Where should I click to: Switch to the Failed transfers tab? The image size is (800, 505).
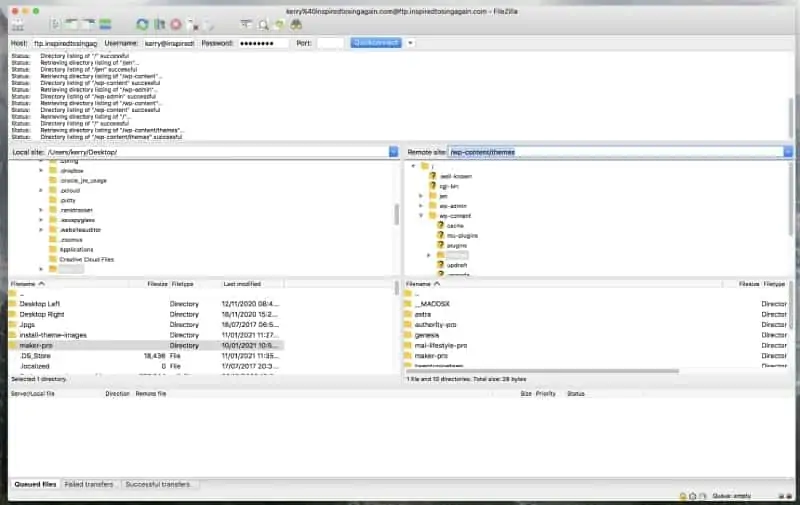(89, 484)
